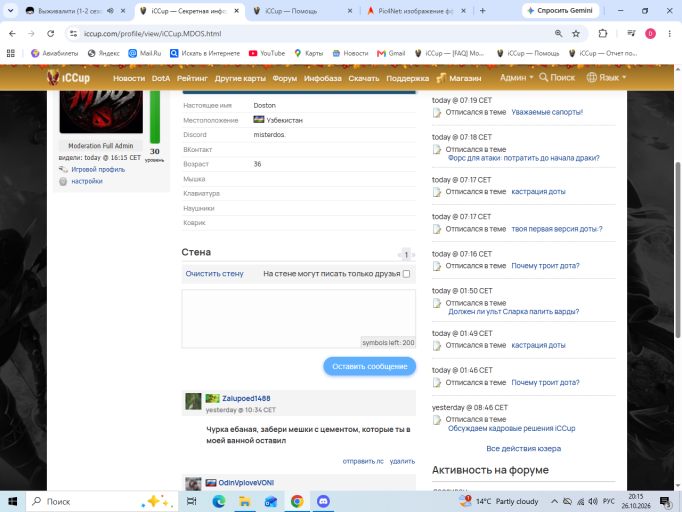Open the tab search chevron in Chrome

[10, 10]
